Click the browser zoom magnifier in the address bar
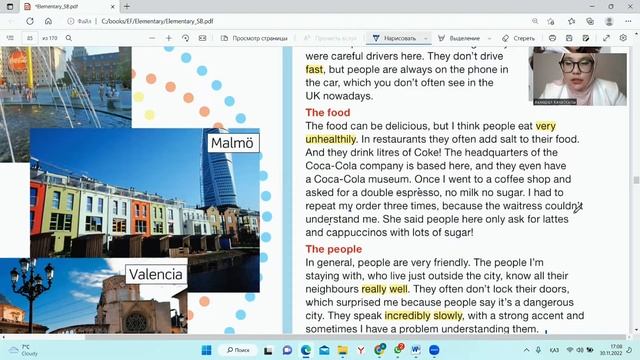Viewport: 640px width, 360px height. pos(535,21)
